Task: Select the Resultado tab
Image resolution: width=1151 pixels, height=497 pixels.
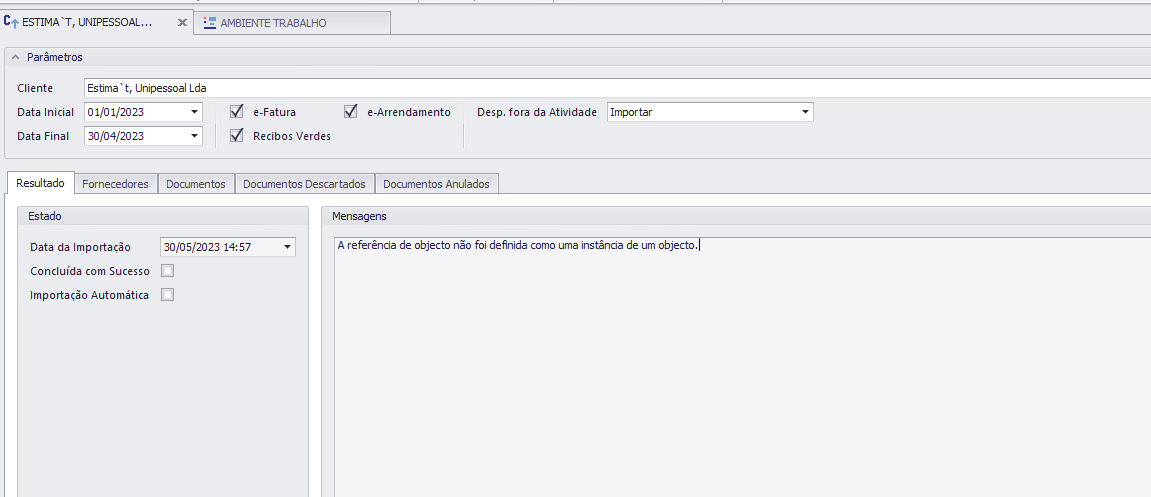Action: click(x=40, y=184)
